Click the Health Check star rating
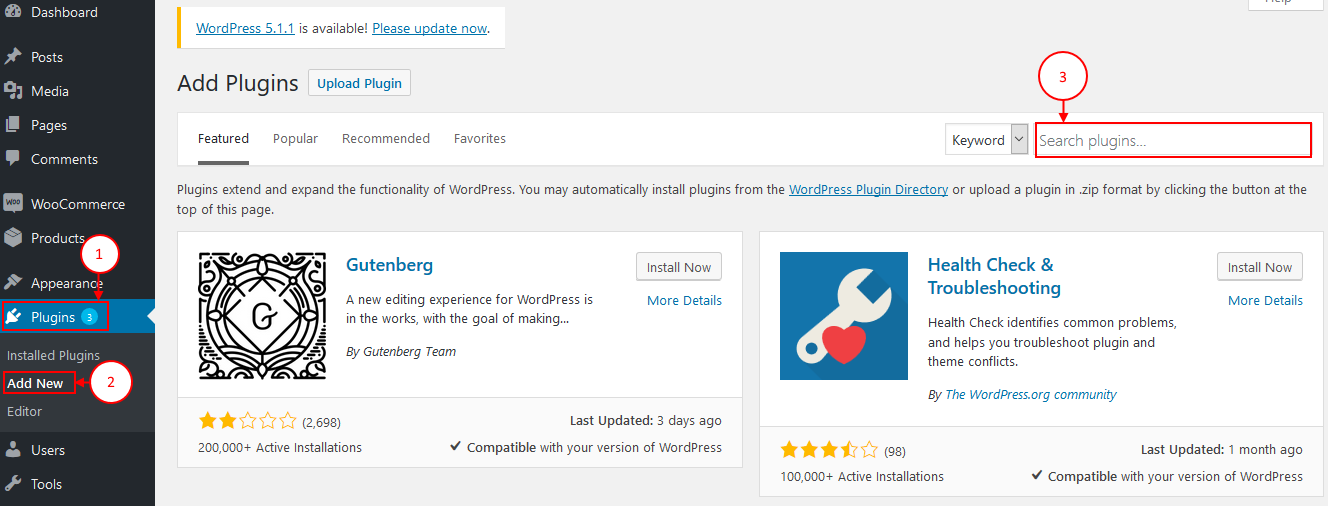The image size is (1328, 506). pos(829,450)
